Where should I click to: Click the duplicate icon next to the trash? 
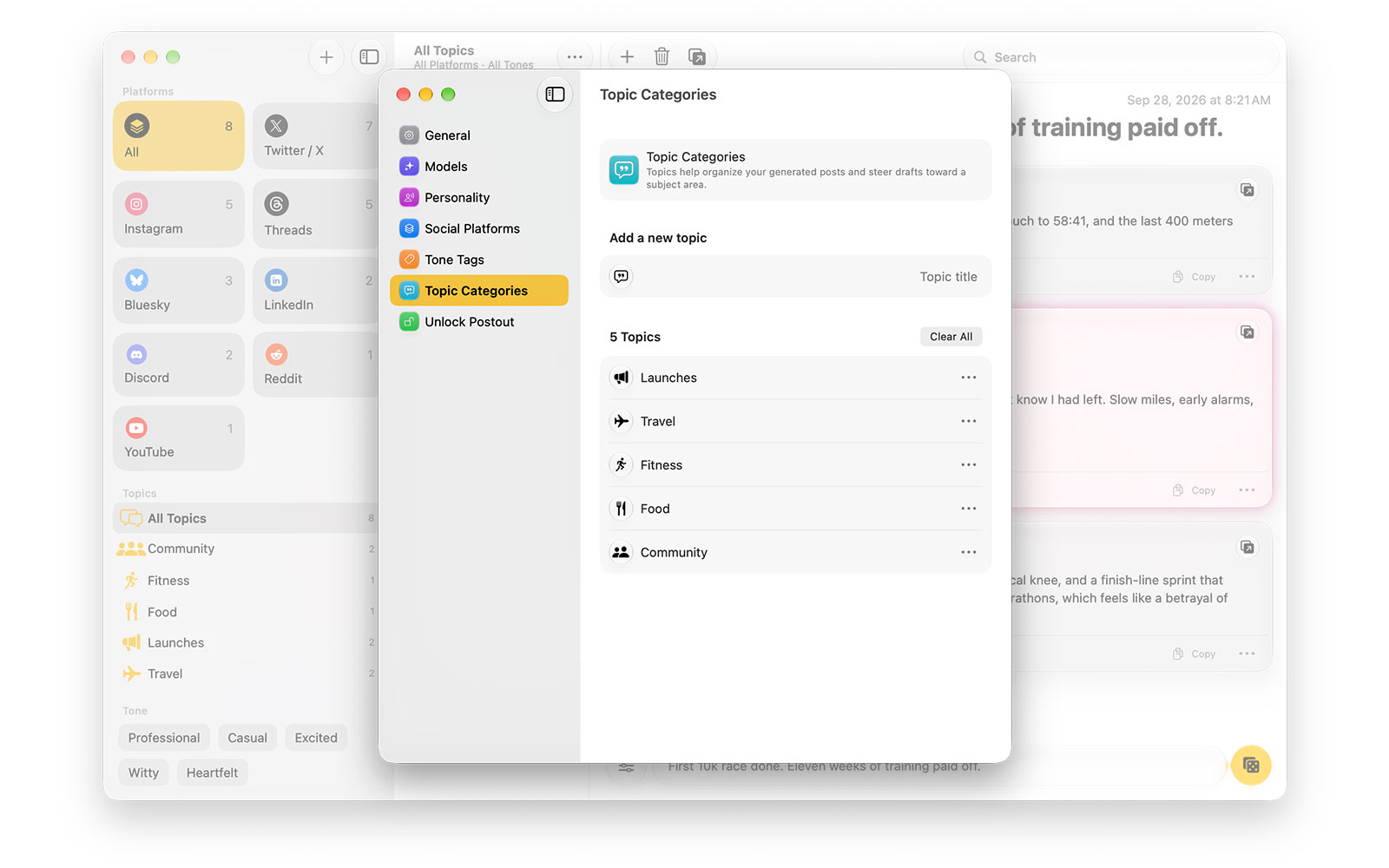coord(696,57)
